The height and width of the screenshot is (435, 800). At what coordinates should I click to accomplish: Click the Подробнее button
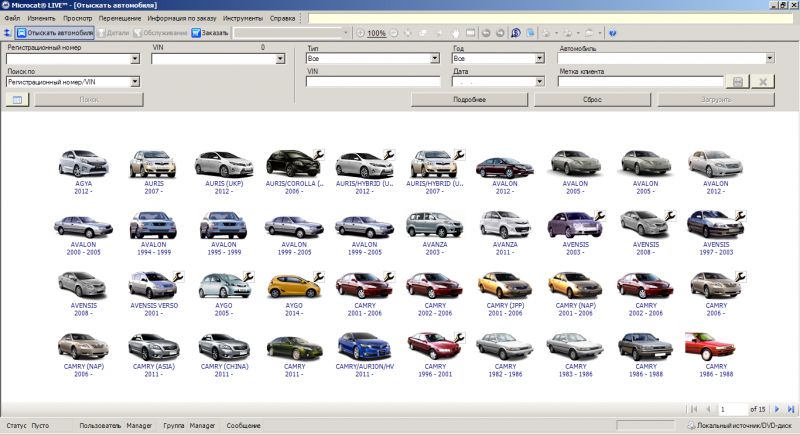469,99
